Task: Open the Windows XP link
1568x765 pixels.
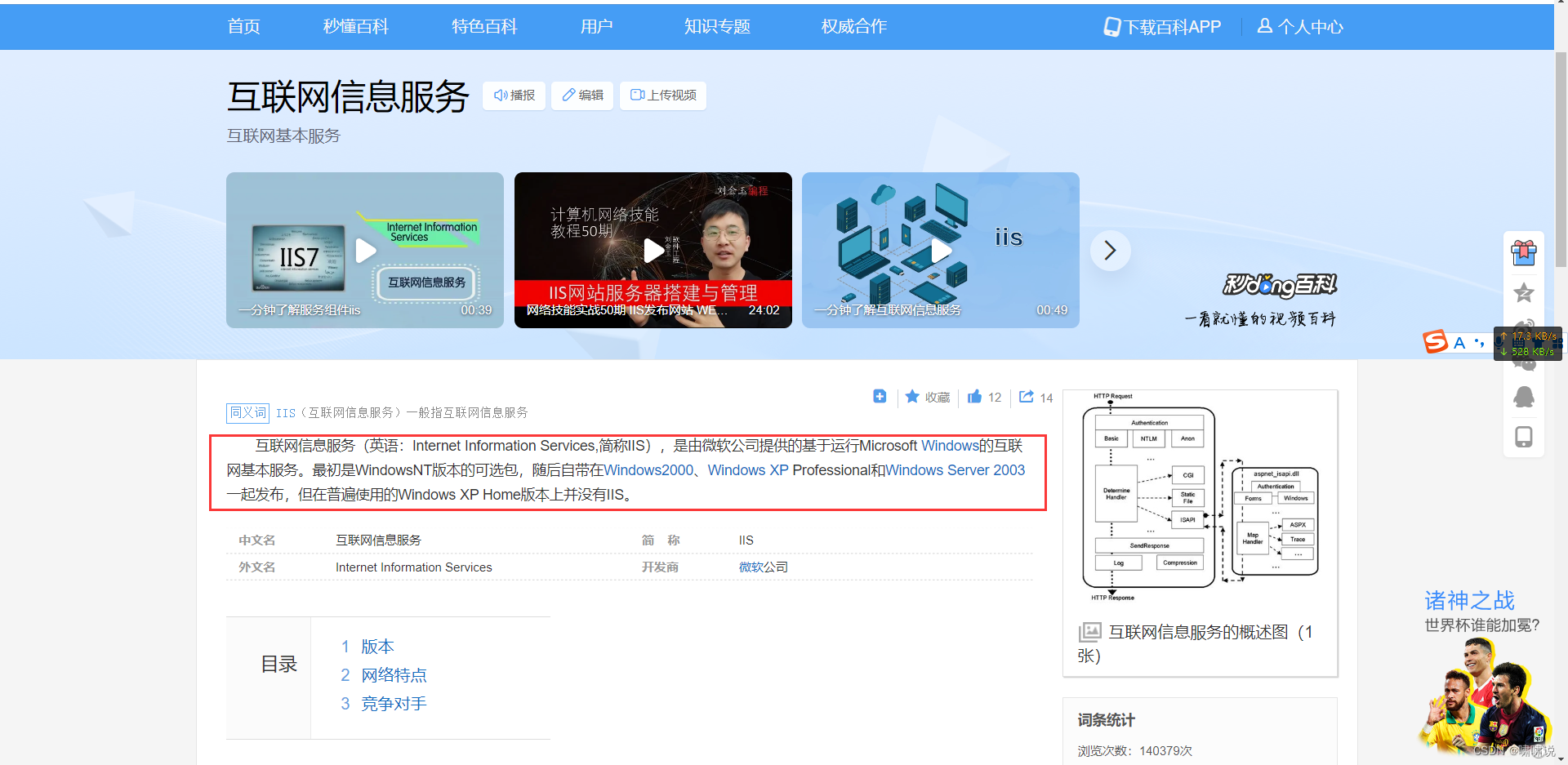Action: [x=748, y=470]
